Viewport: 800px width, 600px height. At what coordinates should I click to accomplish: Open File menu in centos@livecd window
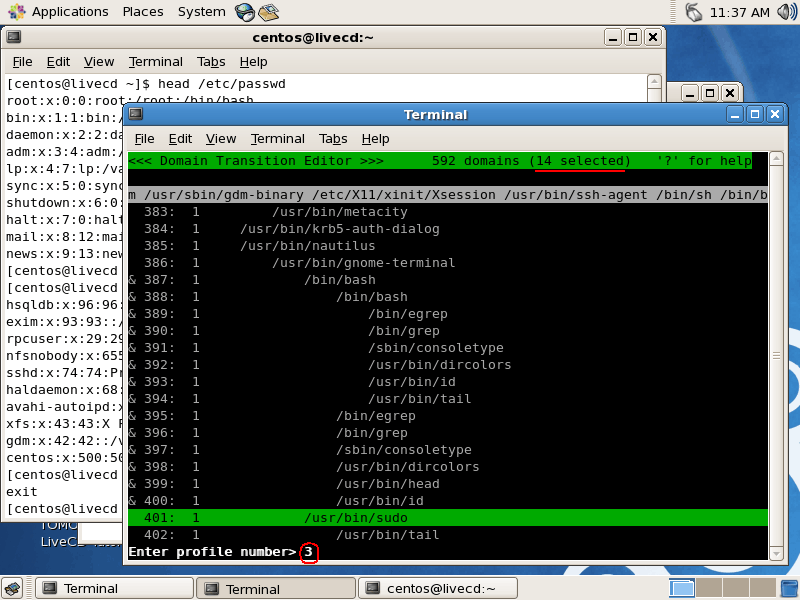click(x=22, y=62)
